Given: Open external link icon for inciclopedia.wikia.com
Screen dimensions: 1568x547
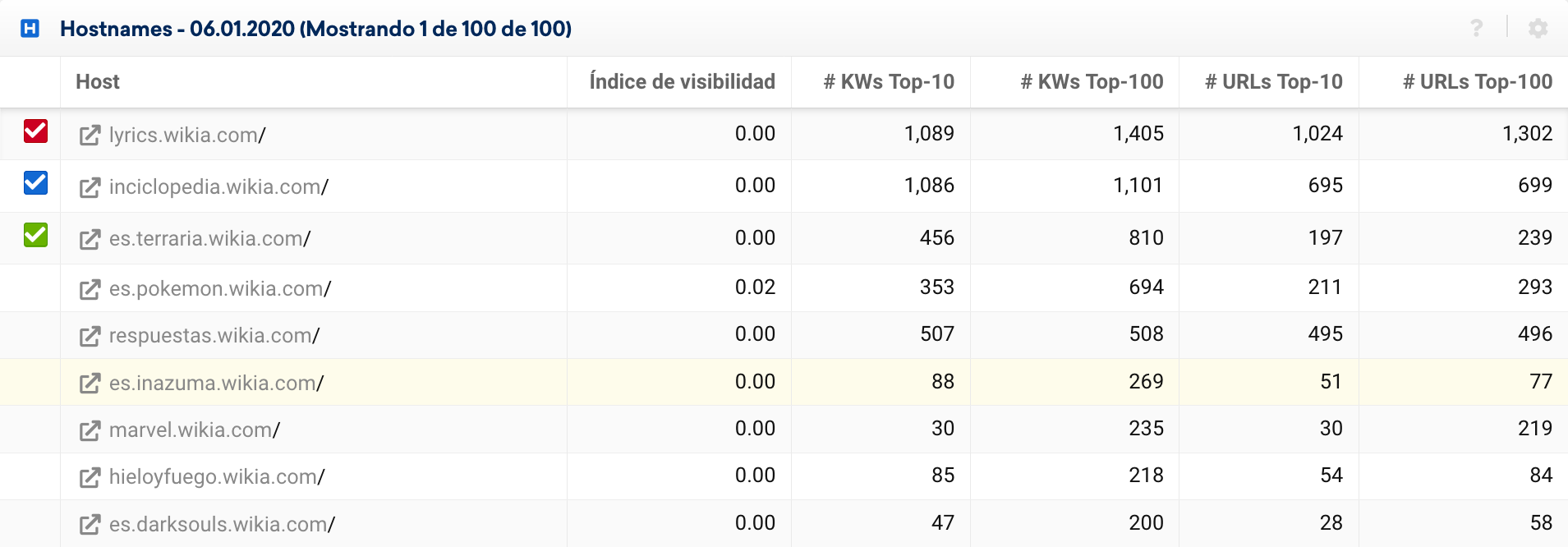Looking at the screenshot, I should 90,187.
